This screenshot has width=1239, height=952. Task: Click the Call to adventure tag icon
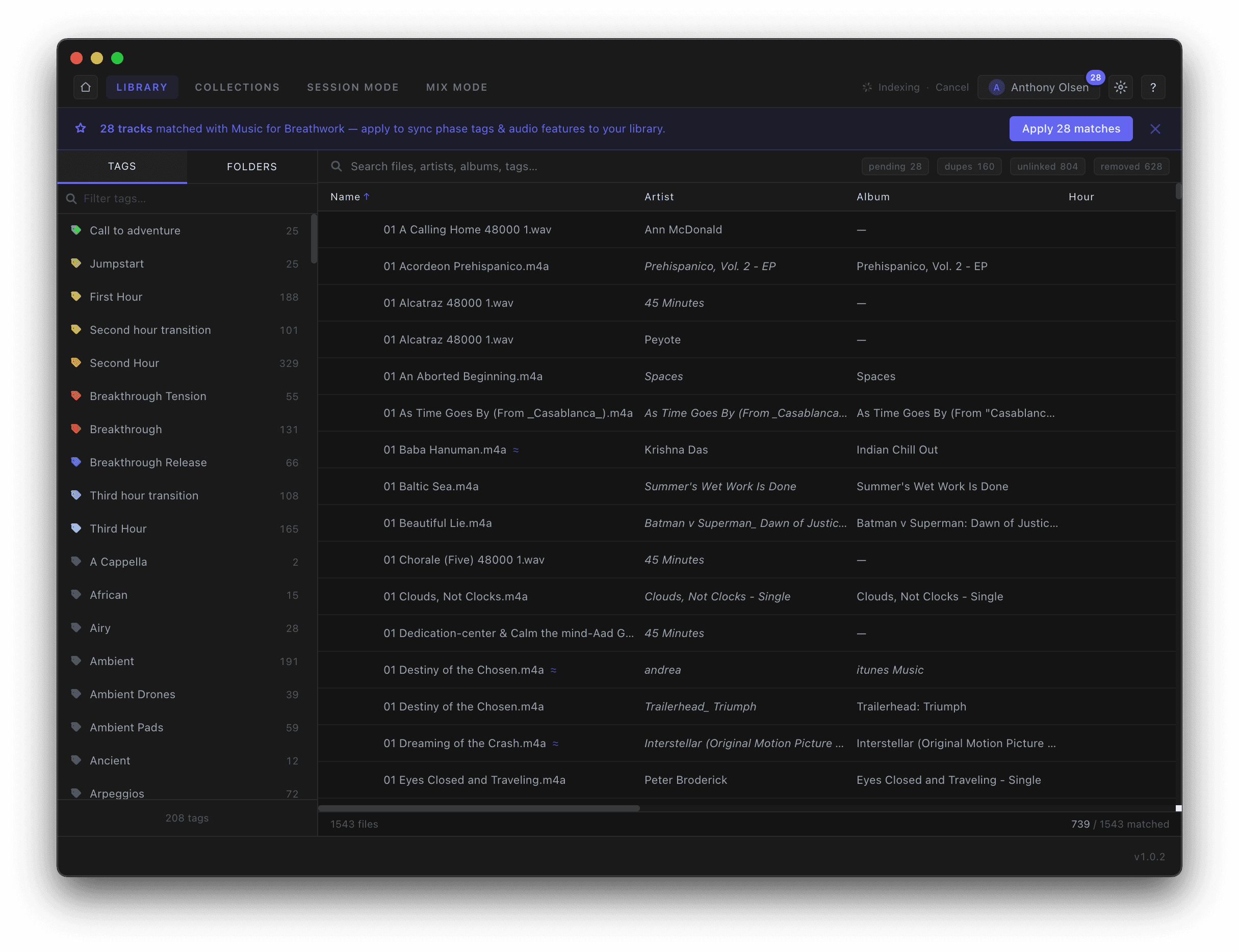coord(76,230)
